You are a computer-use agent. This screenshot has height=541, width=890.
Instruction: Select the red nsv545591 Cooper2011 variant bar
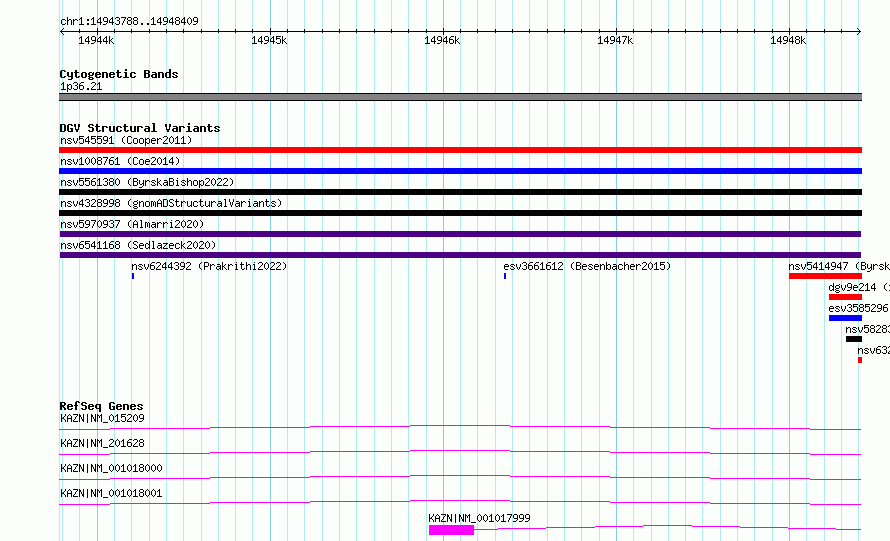point(460,150)
